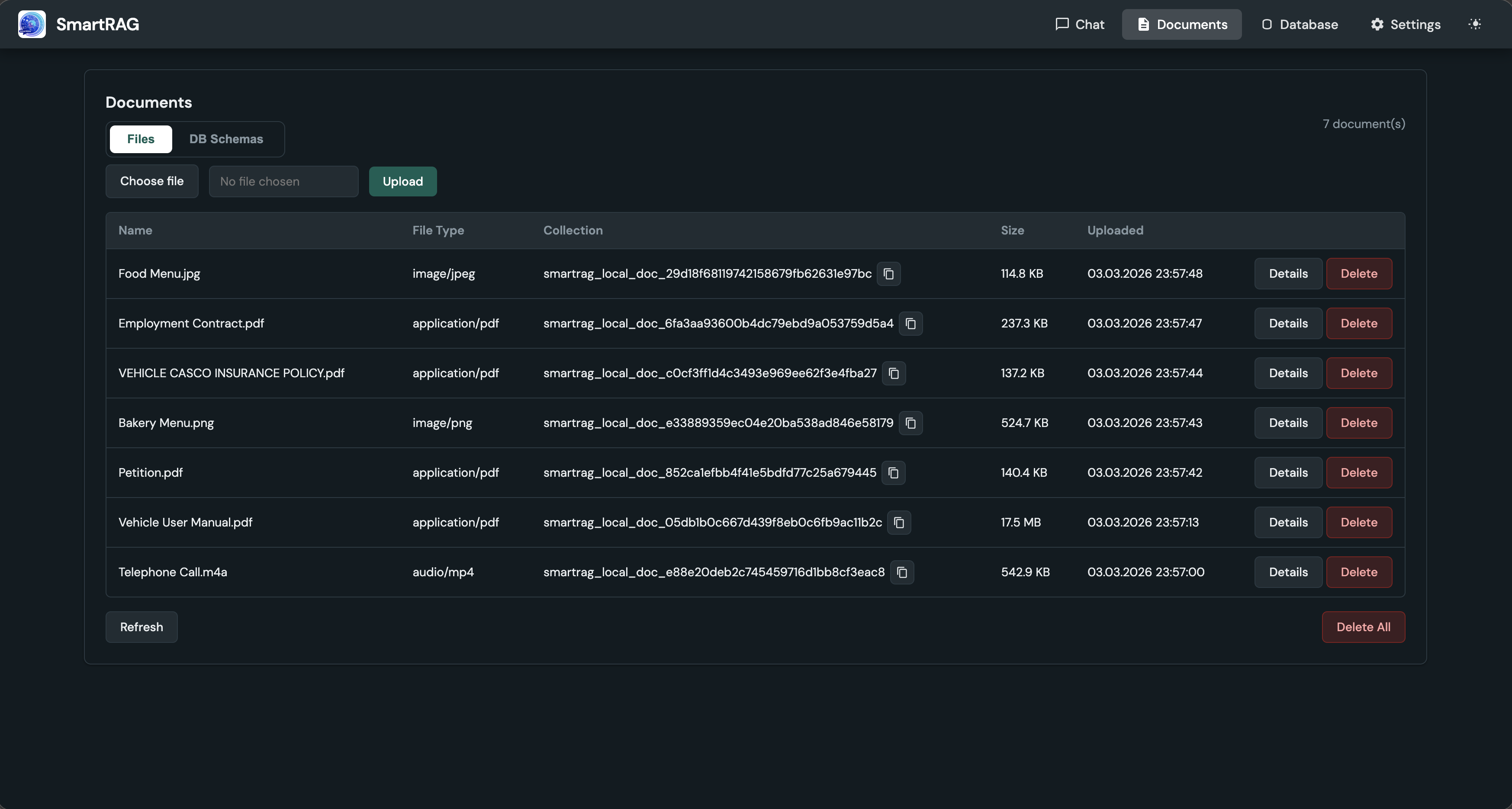Click the image/png file type cell

coord(442,423)
